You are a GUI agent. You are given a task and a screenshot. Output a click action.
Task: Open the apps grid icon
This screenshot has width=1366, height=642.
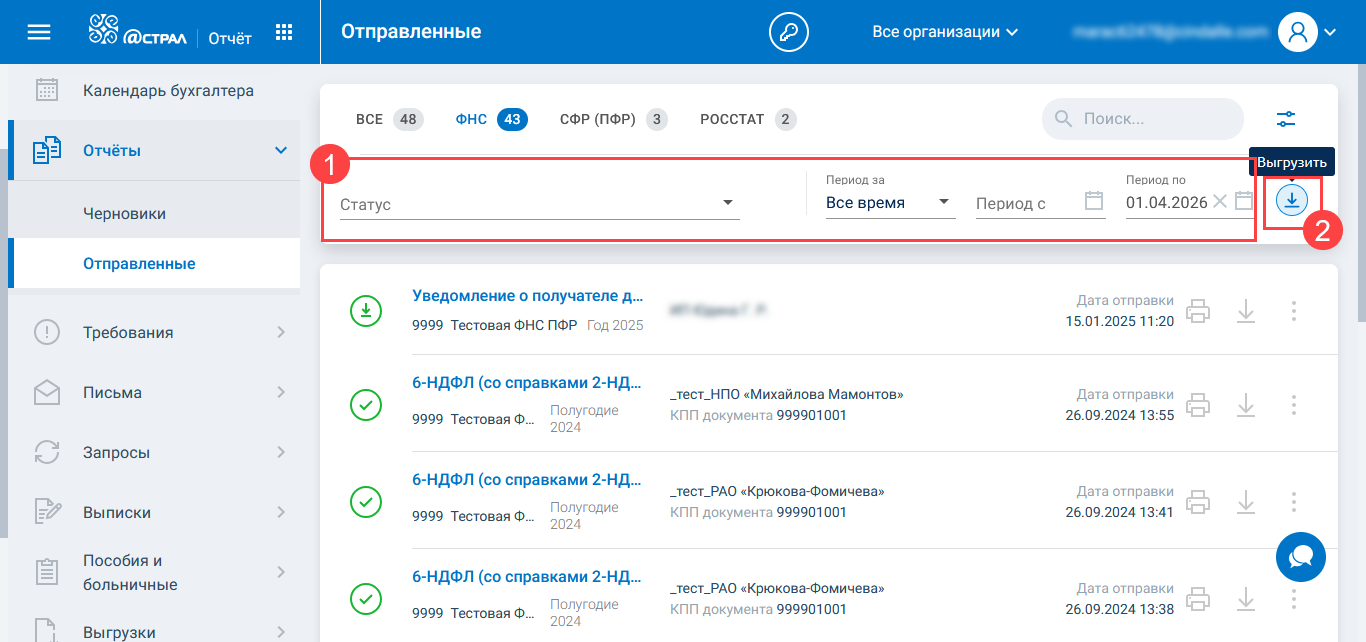pos(284,32)
